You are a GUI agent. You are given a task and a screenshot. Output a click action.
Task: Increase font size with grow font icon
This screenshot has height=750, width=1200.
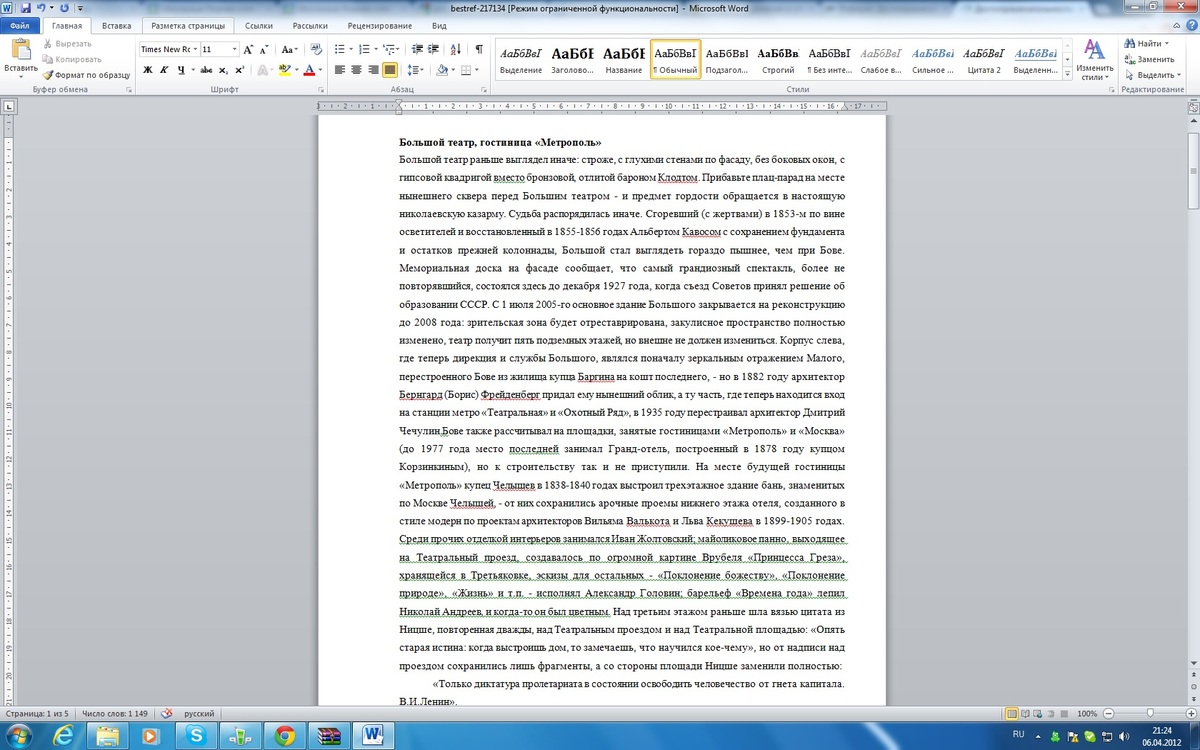click(x=248, y=49)
